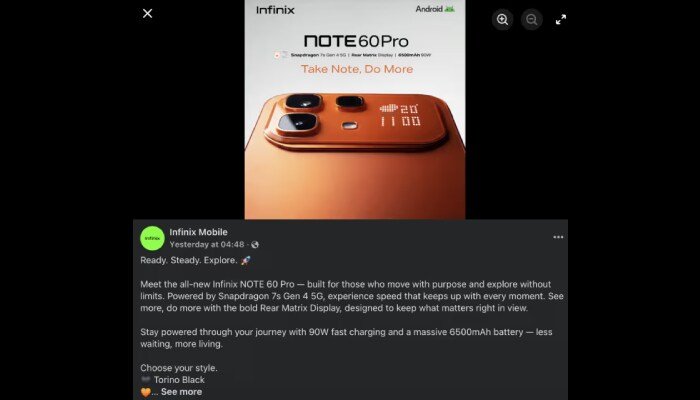Zoom in on the photo

(502, 20)
